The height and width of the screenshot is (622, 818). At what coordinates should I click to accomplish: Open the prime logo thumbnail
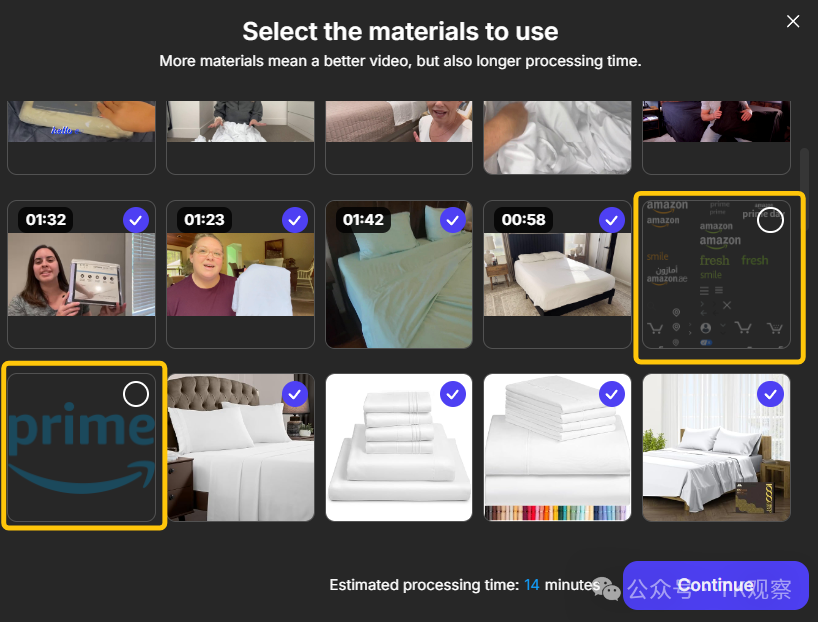(x=81, y=447)
